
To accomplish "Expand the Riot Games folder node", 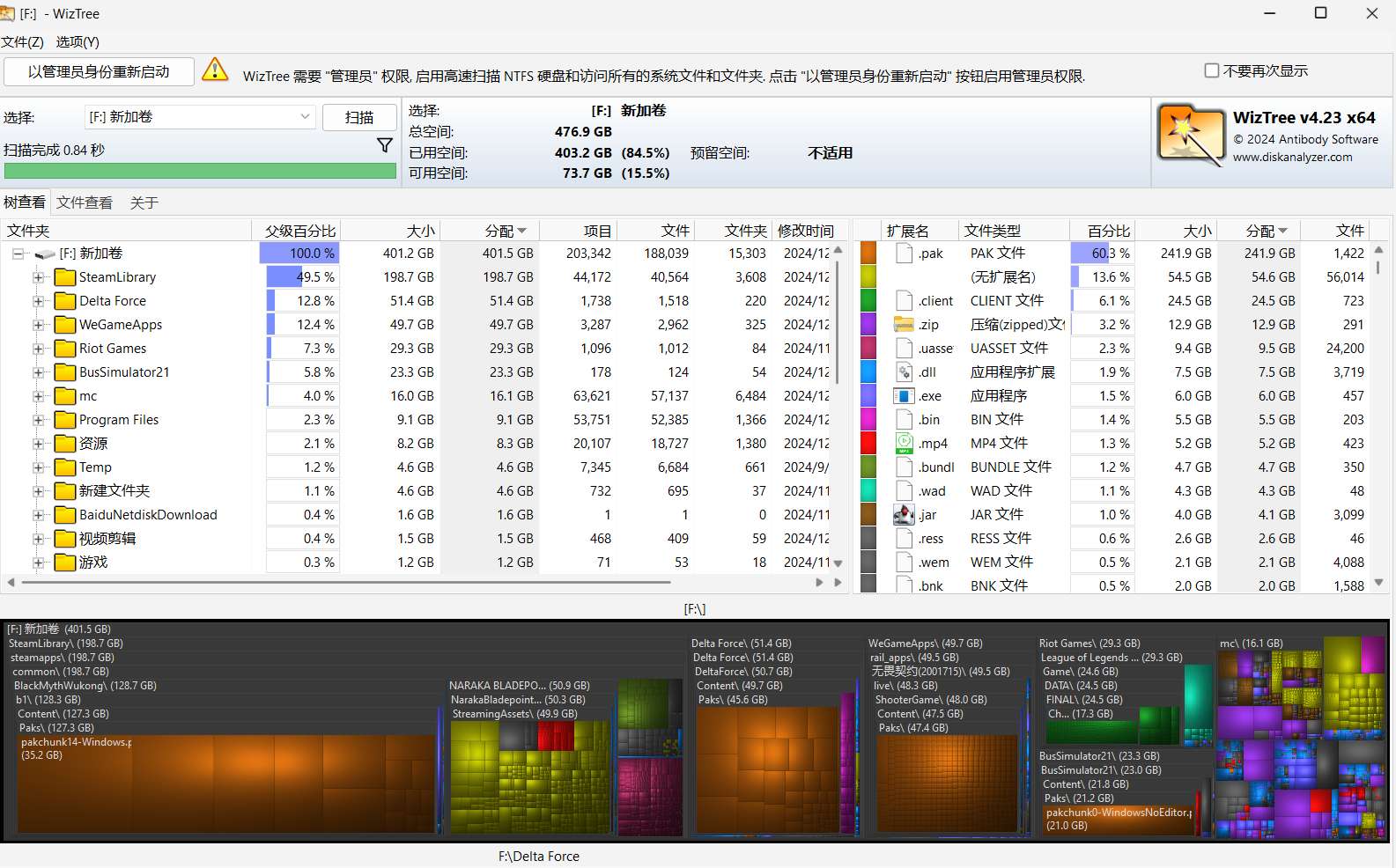I will (x=39, y=349).
